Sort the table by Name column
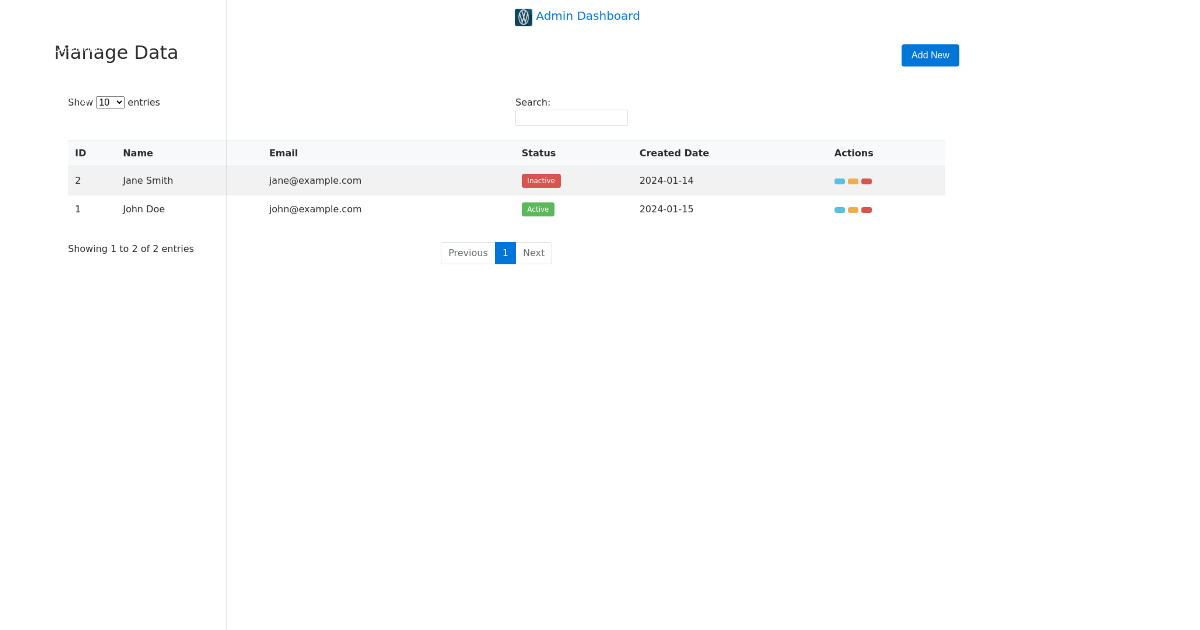This screenshot has height=630, width=1200. 138,153
